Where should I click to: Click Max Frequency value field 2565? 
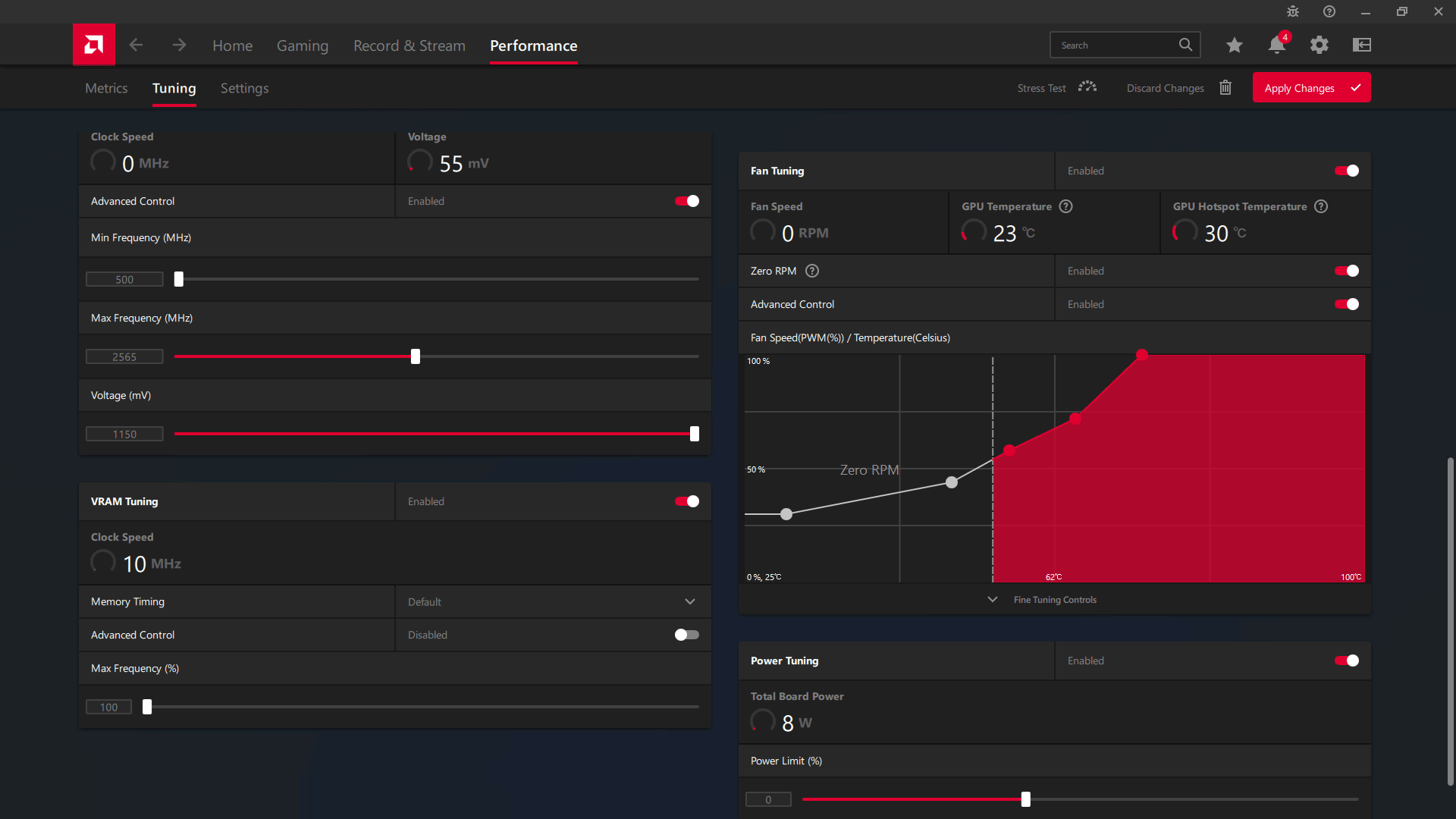(124, 356)
